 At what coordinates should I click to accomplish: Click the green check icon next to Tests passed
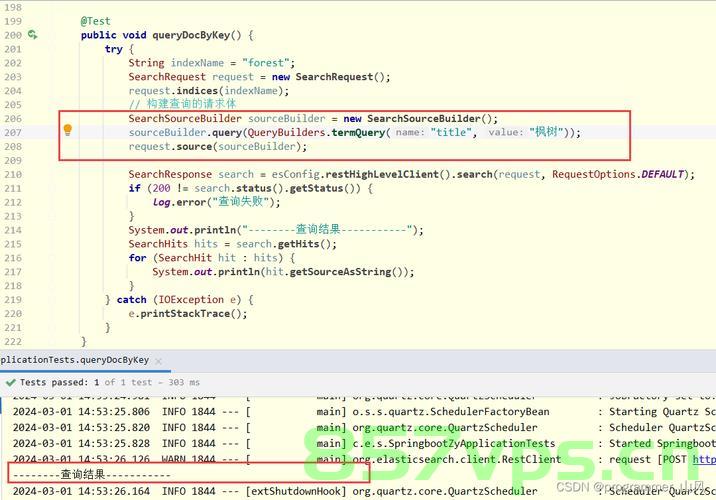tap(11, 383)
